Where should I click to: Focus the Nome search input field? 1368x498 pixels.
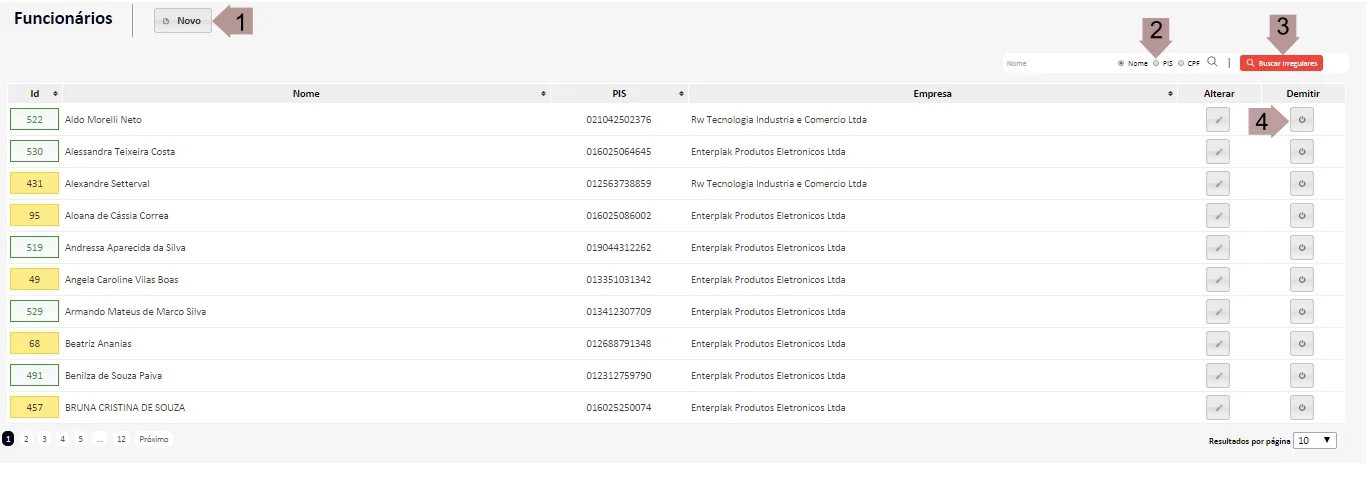(x=1058, y=63)
